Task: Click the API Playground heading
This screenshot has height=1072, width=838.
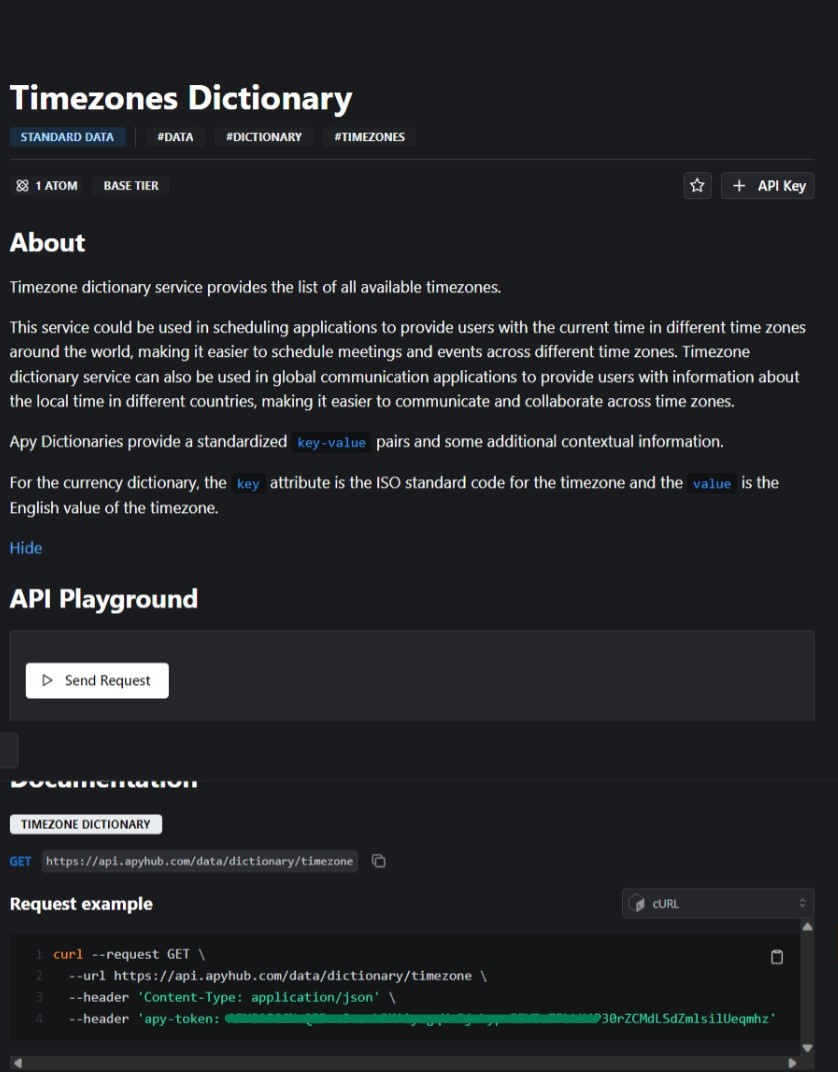Action: pos(104,599)
